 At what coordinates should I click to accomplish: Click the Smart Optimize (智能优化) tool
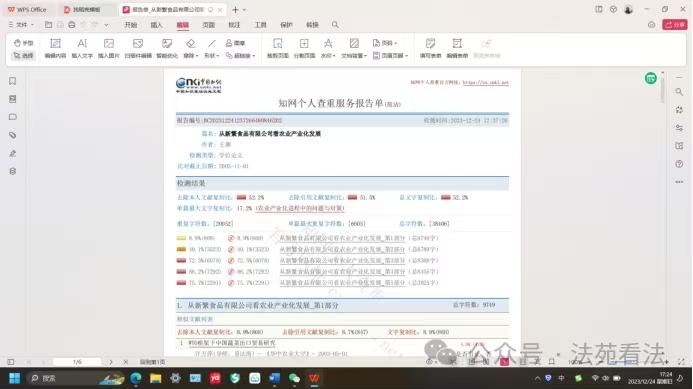click(167, 48)
